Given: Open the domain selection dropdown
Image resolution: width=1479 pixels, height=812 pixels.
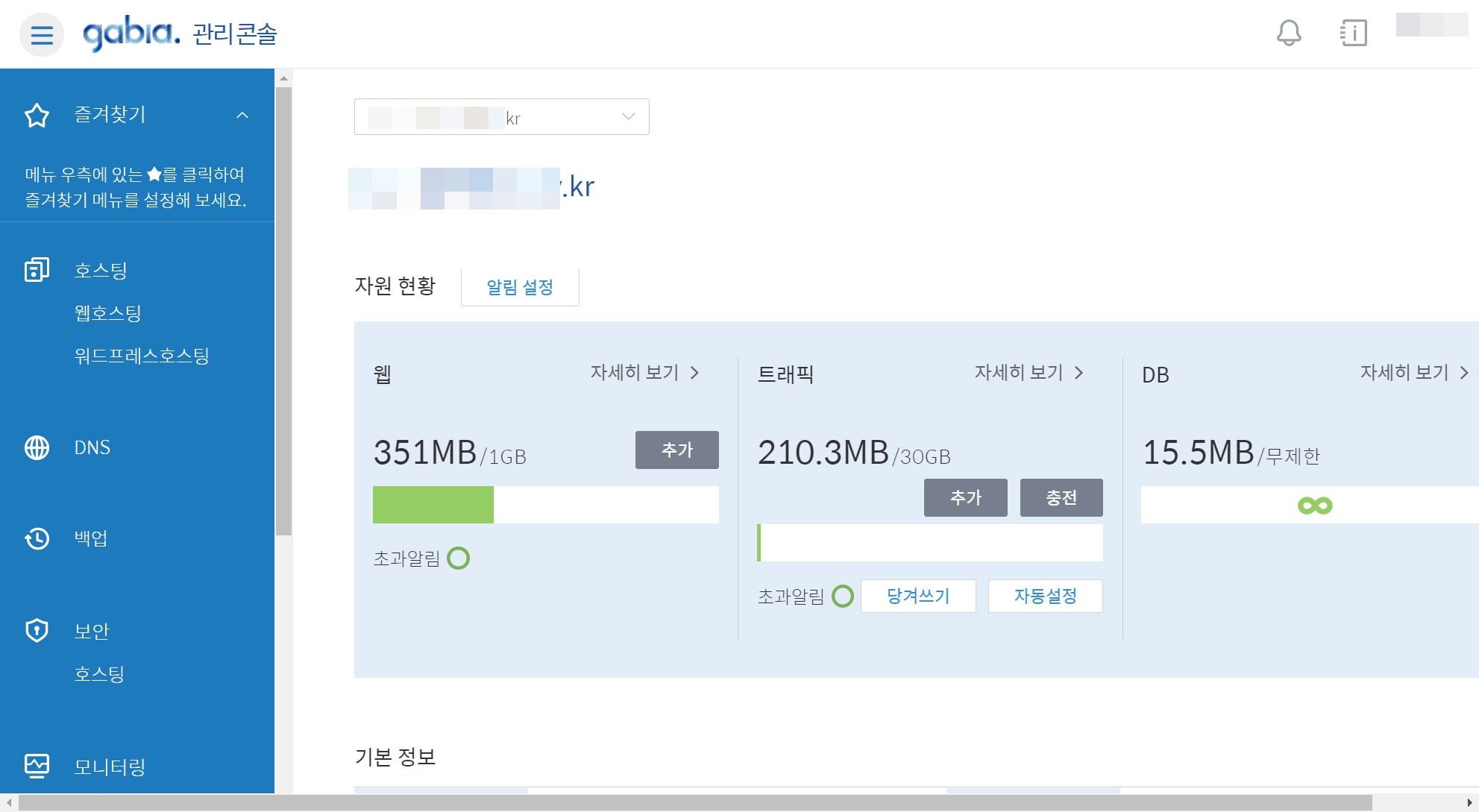Looking at the screenshot, I should pos(501,117).
